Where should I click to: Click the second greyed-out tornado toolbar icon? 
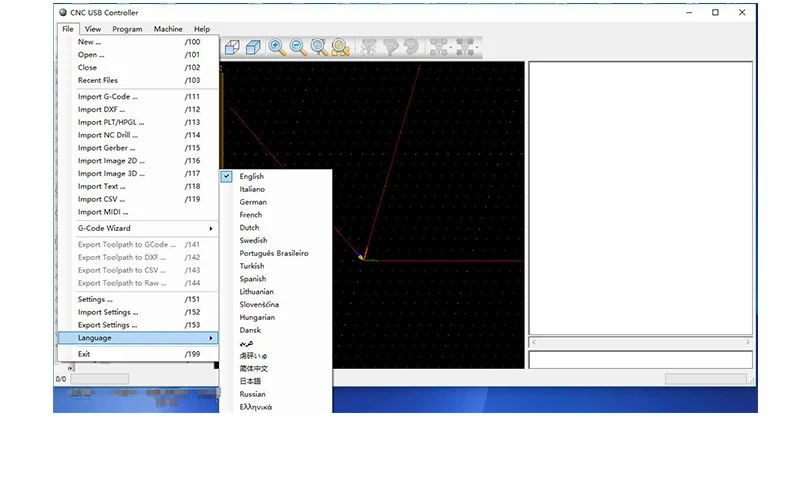coord(390,47)
